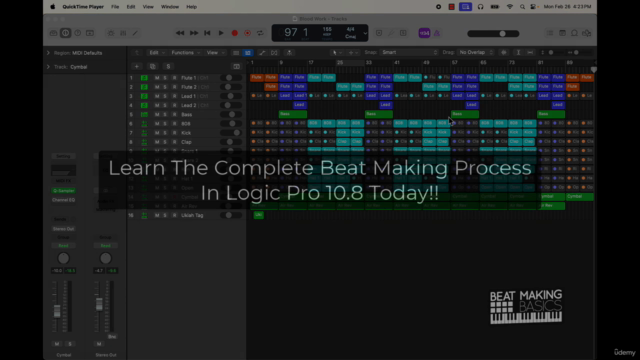Toggle the Metronome click
Image resolution: width=640 pixels, height=360 pixels.
[437, 33]
